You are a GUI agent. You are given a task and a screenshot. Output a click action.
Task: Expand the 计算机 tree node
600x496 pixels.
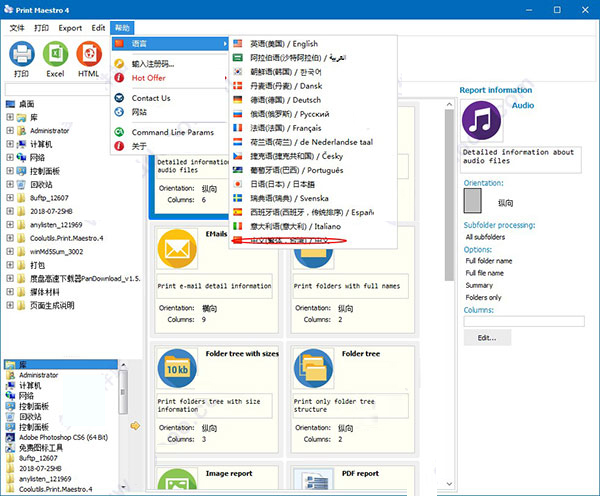[10, 144]
